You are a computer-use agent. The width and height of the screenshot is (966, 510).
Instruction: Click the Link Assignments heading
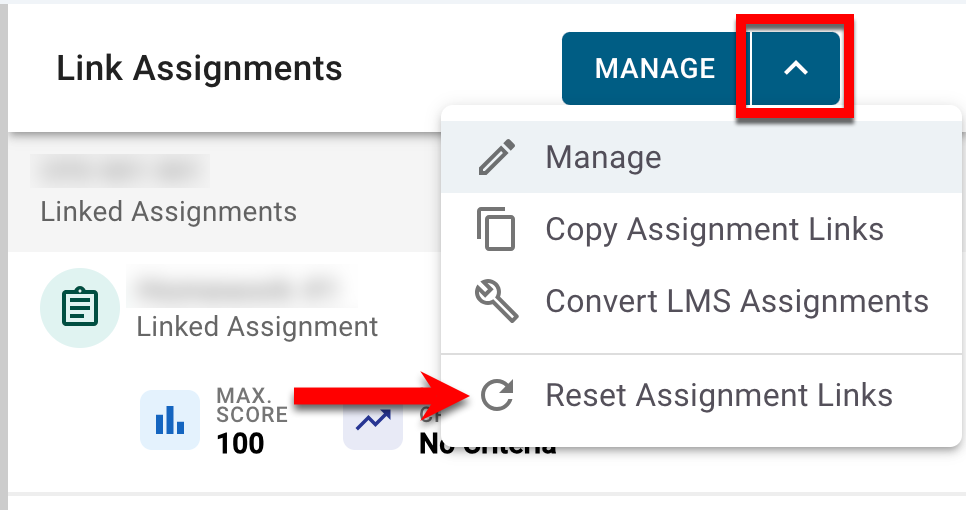click(x=199, y=68)
